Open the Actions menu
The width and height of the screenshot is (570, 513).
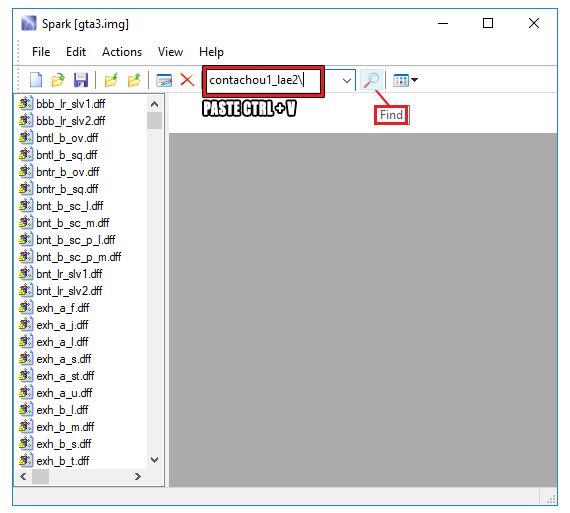(x=122, y=52)
